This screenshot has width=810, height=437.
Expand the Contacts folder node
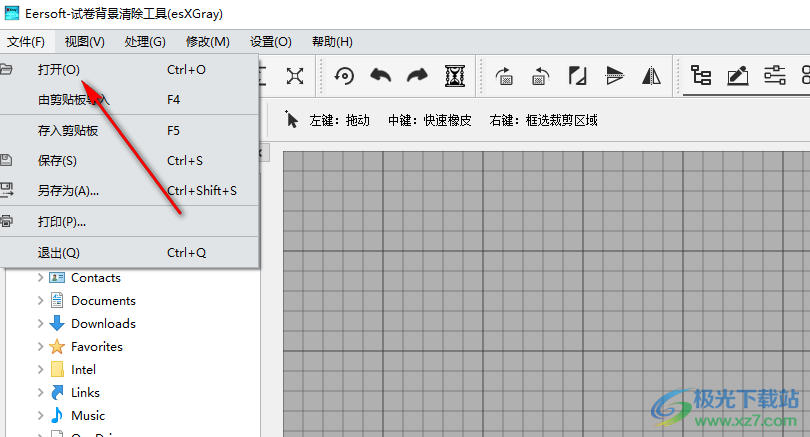(40, 278)
